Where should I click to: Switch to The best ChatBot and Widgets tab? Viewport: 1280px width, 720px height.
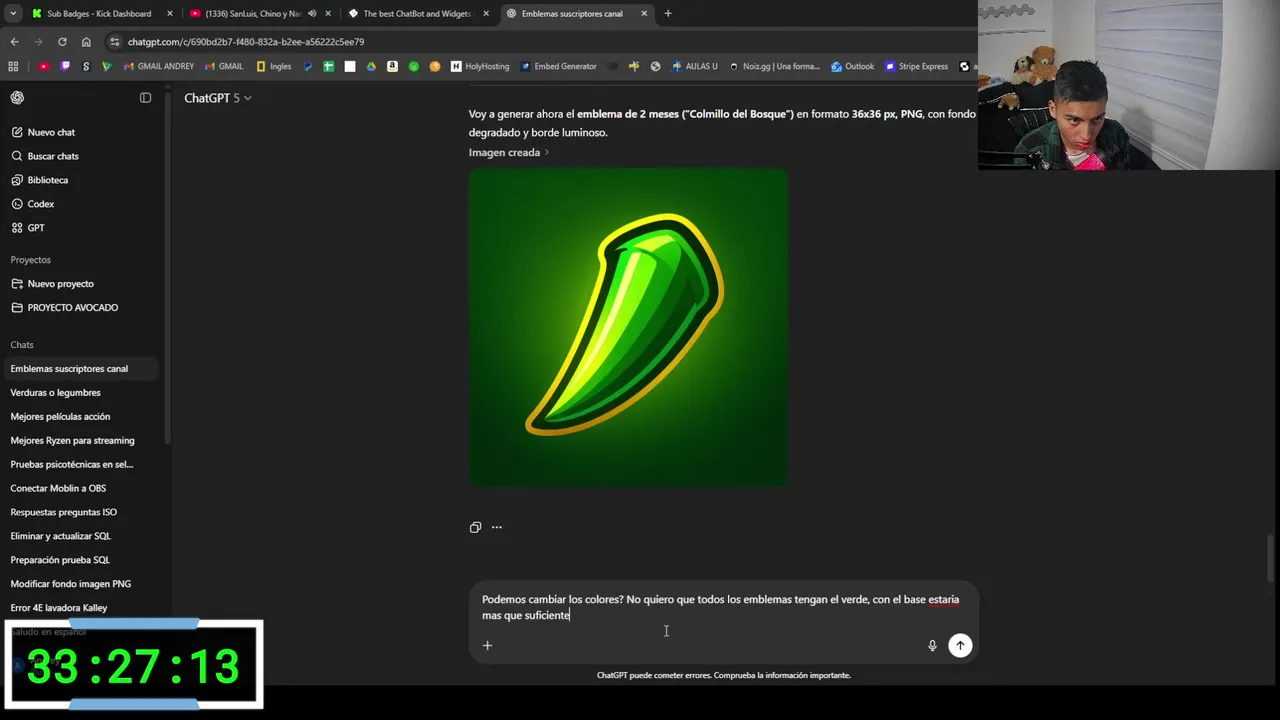tap(416, 14)
